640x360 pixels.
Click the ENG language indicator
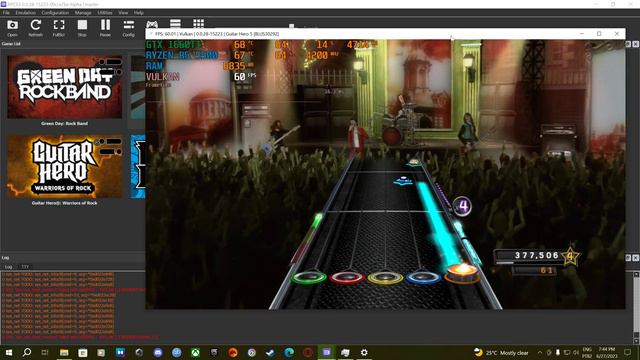pyautogui.click(x=587, y=353)
